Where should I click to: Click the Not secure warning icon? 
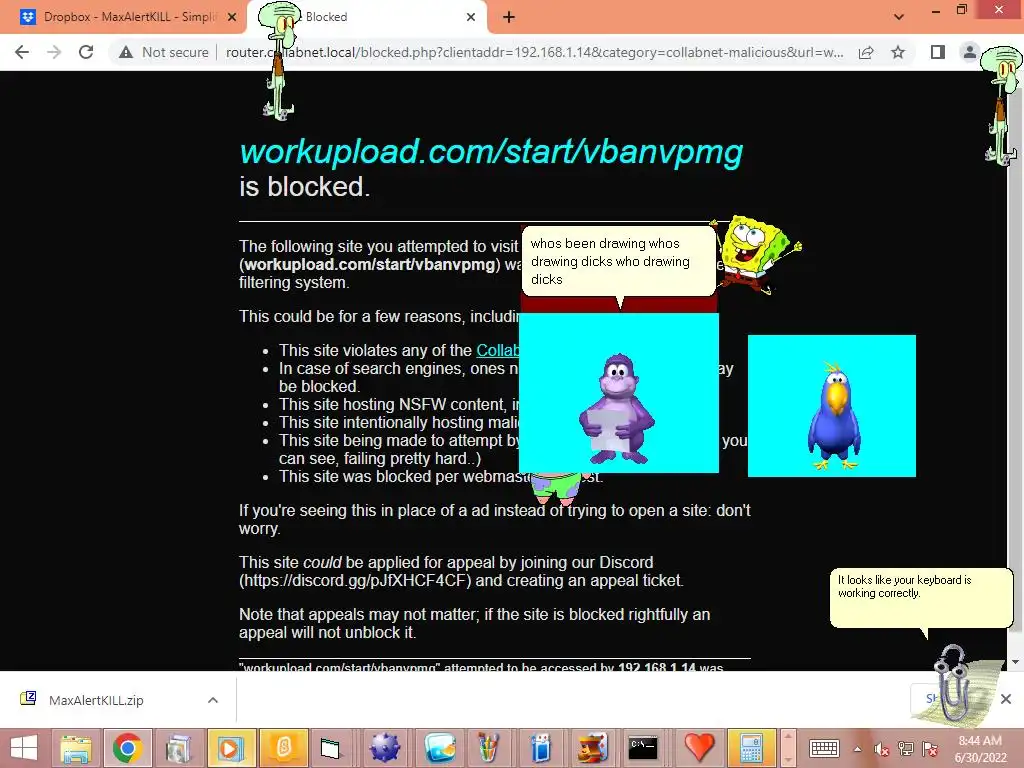126,52
